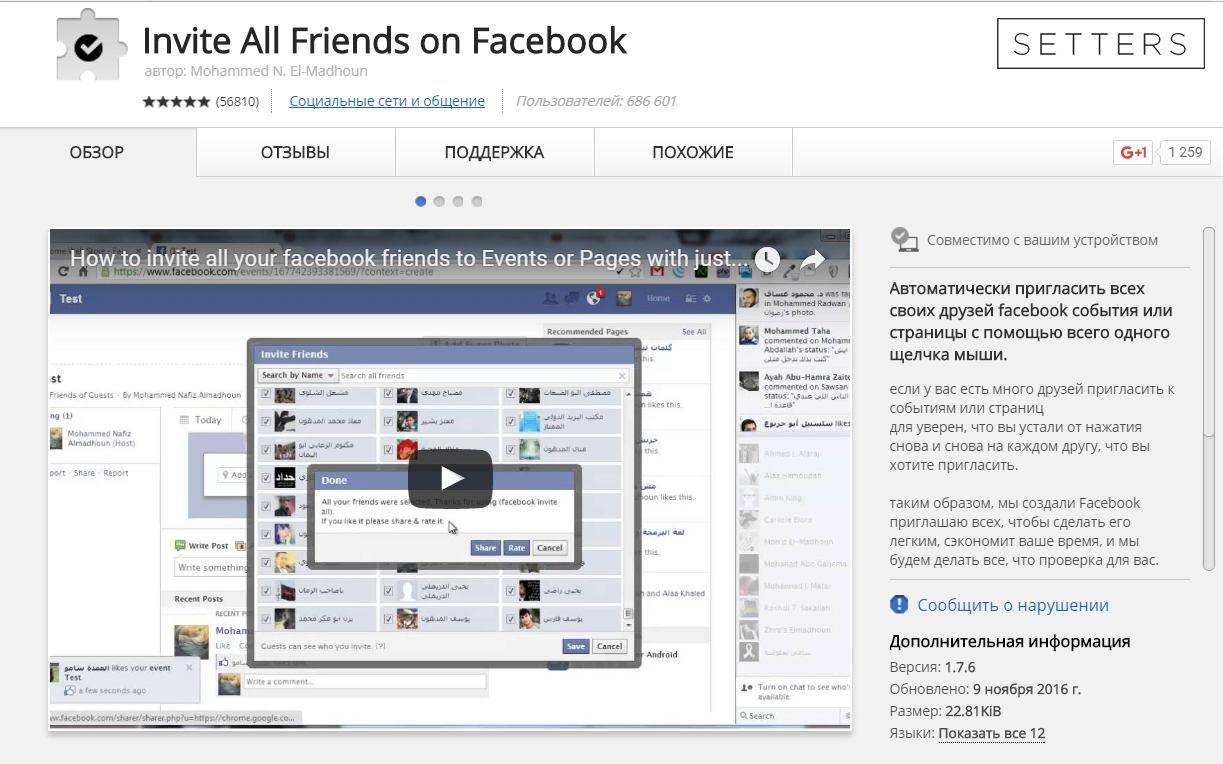Open the Search by Name dropdown
Viewport: 1223px width, 764px height.
297,375
